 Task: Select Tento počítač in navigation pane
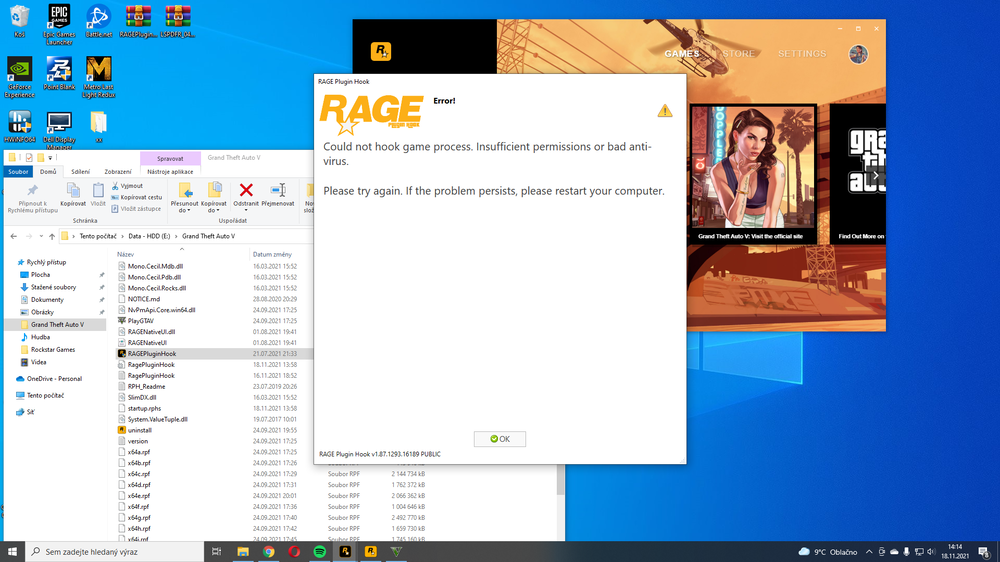[x=45, y=396]
